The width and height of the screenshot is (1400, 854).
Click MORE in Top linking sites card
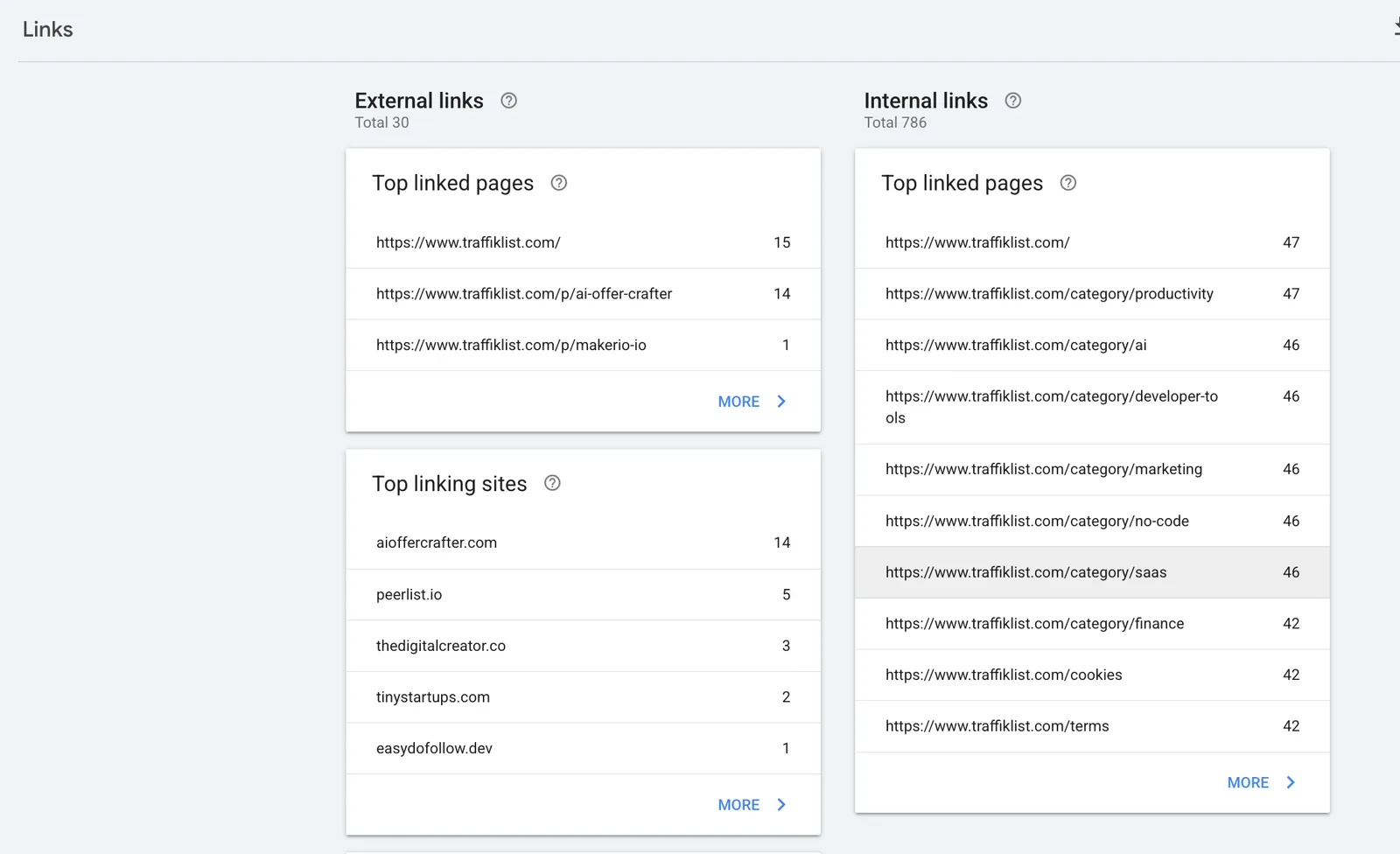(738, 805)
